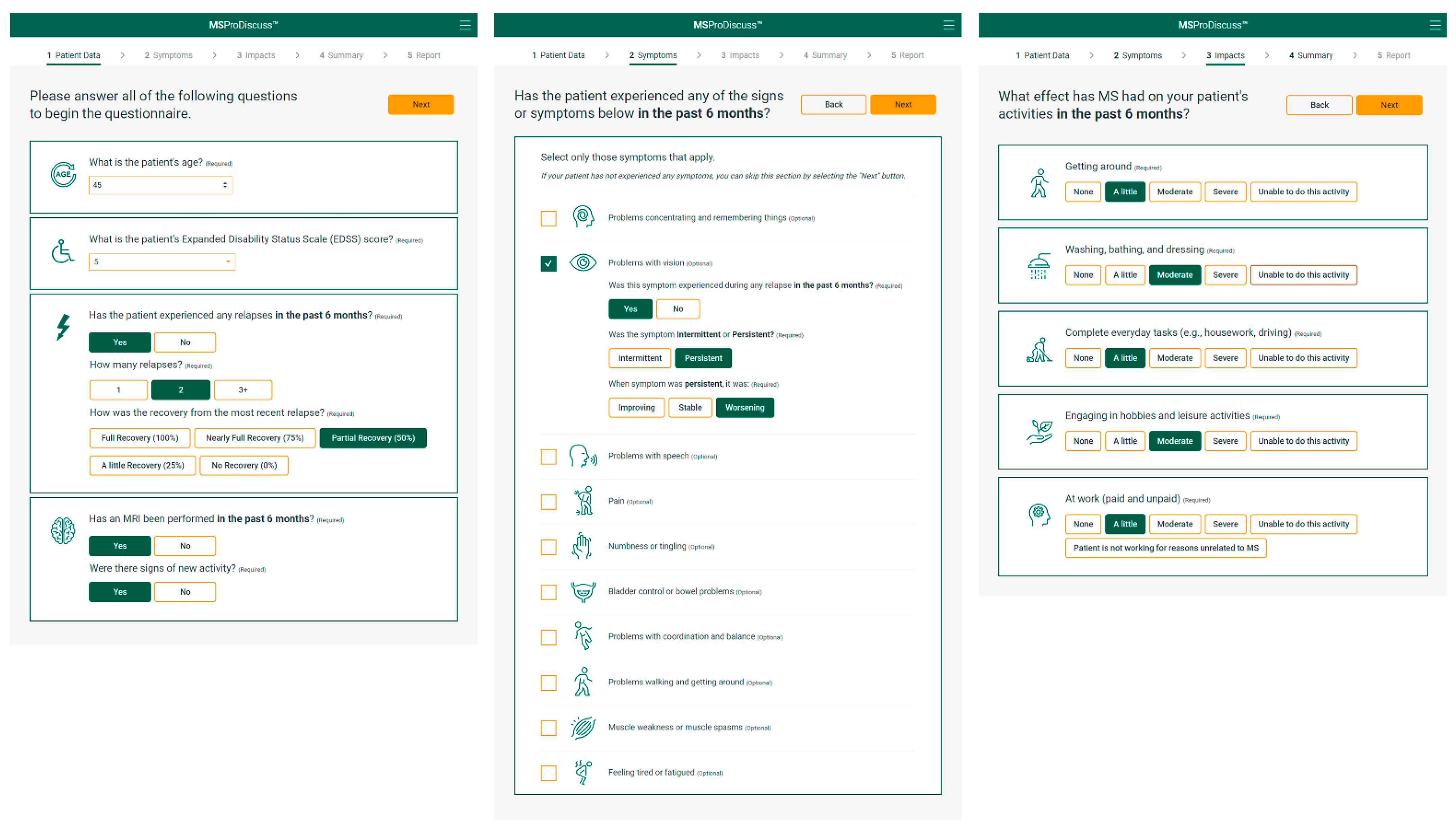Click the shower icon for washing and bathing
This screenshot has width=1456, height=829.
coord(1039,266)
